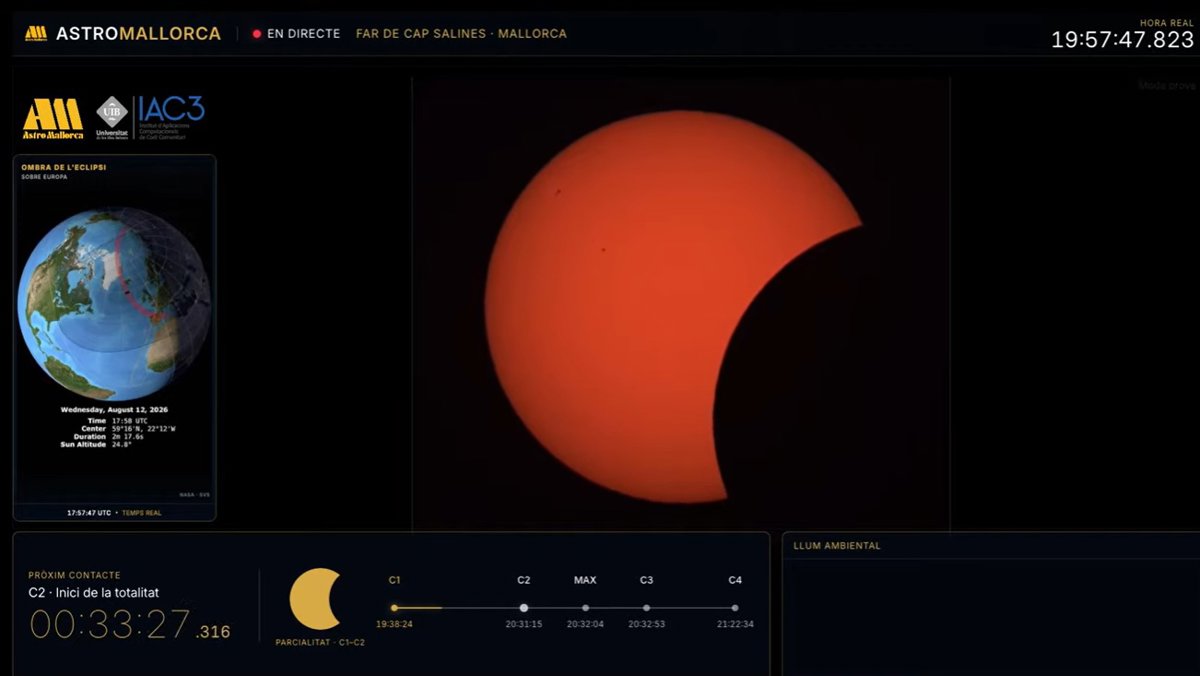1200x676 pixels.
Task: Click the yellow crescent eclipse phase icon
Action: pos(316,599)
